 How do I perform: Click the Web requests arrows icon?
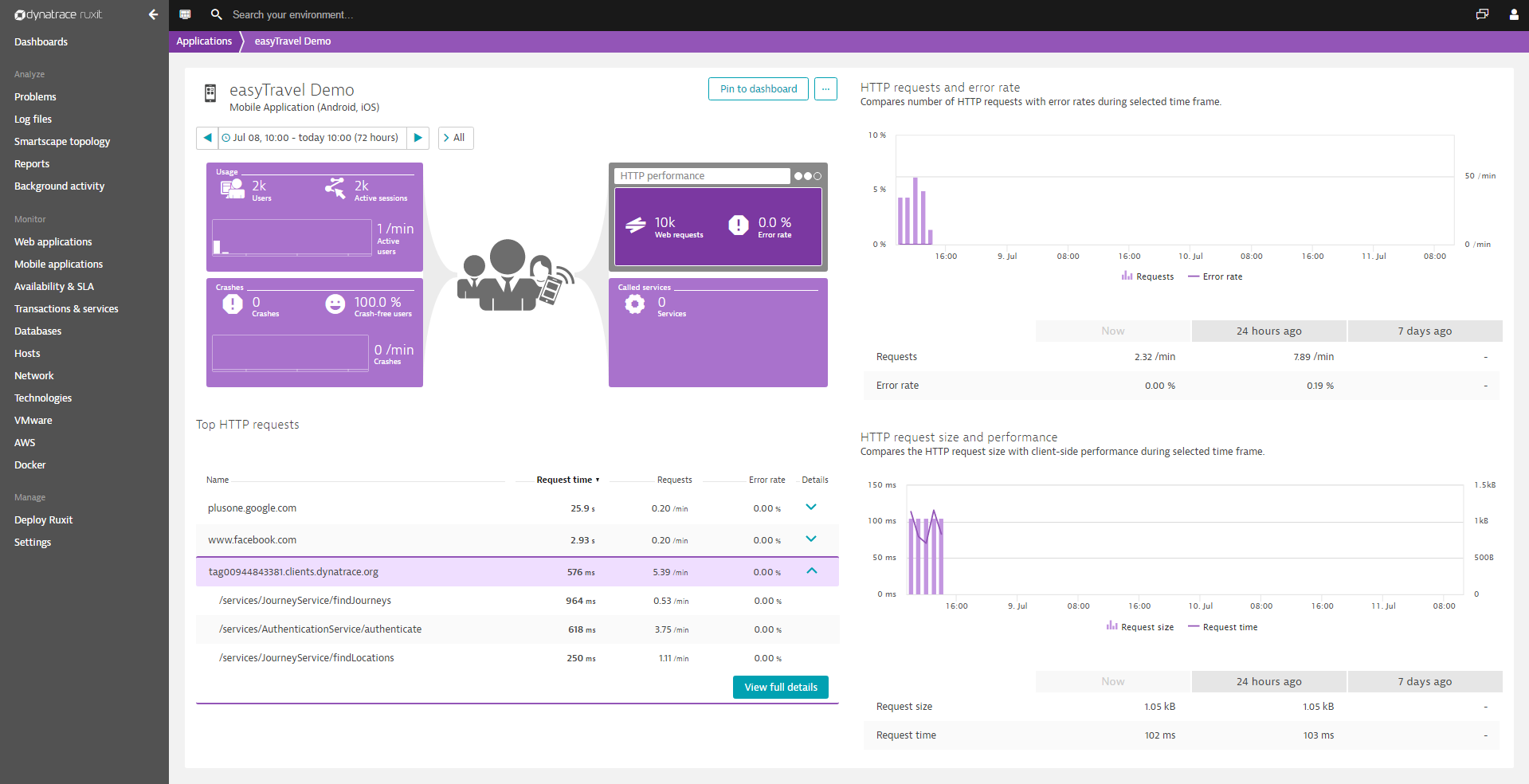(x=635, y=225)
